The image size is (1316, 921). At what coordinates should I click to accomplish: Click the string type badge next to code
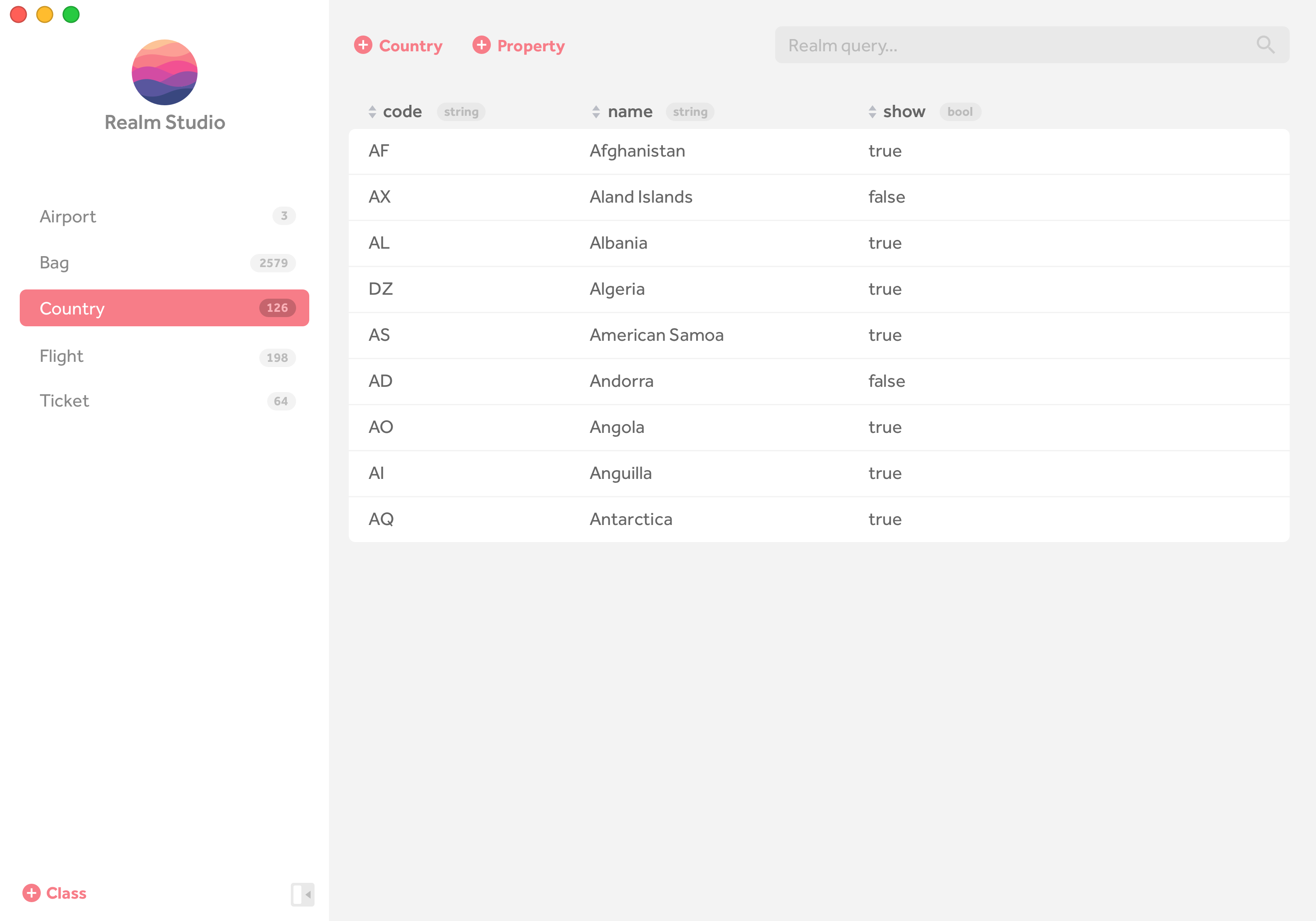click(x=461, y=112)
